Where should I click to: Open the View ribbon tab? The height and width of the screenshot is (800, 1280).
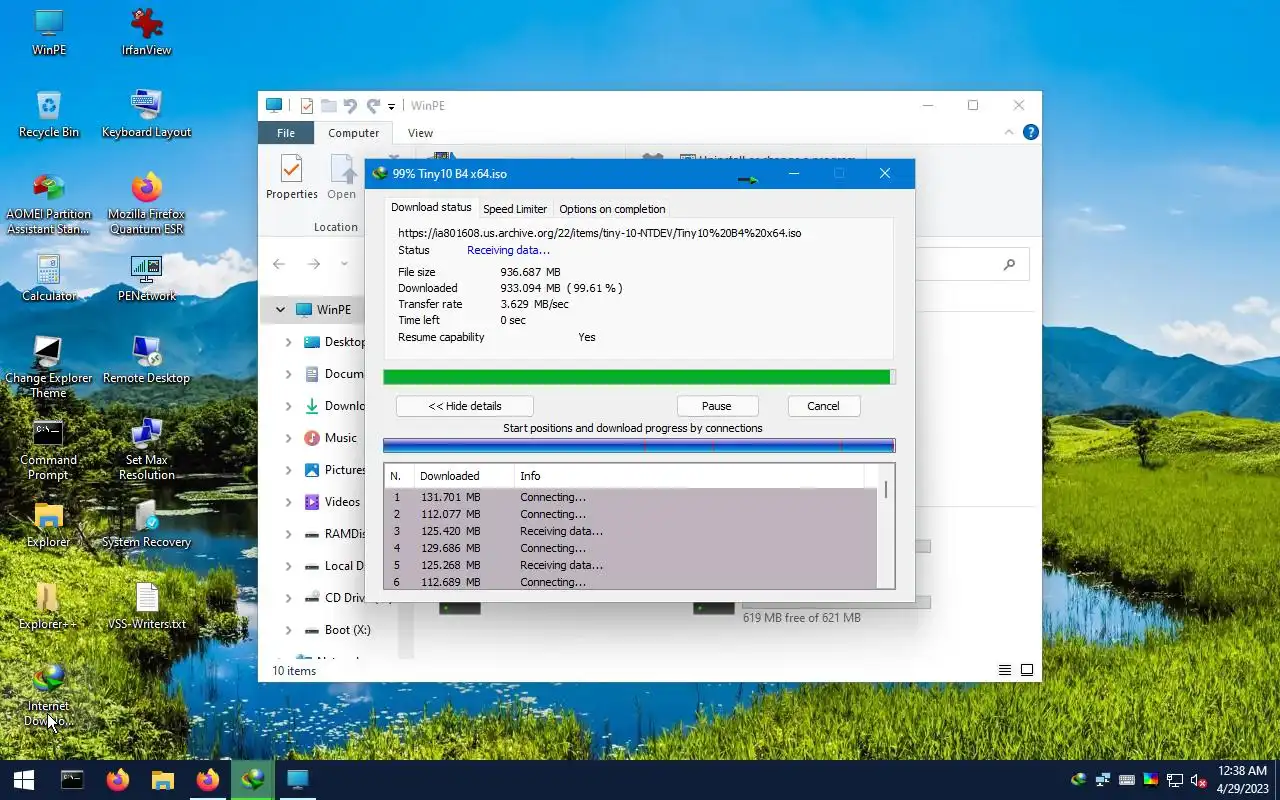click(x=420, y=132)
